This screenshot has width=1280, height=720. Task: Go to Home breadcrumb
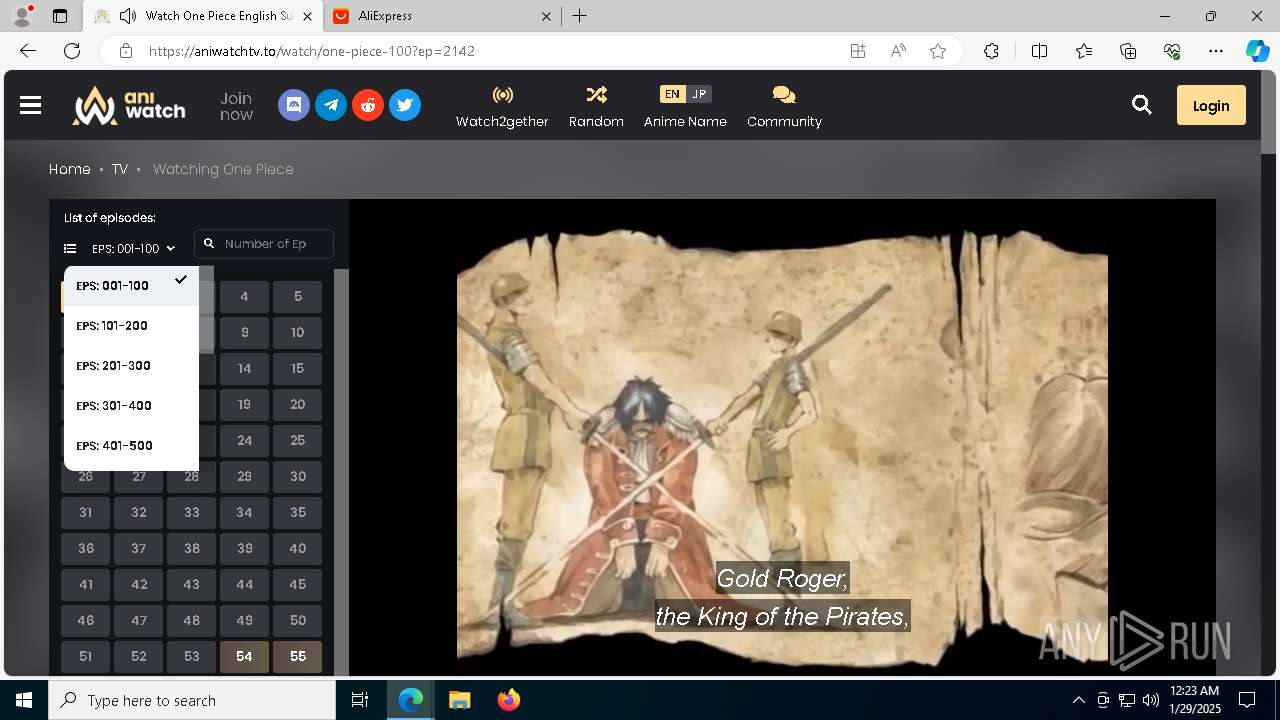(70, 169)
